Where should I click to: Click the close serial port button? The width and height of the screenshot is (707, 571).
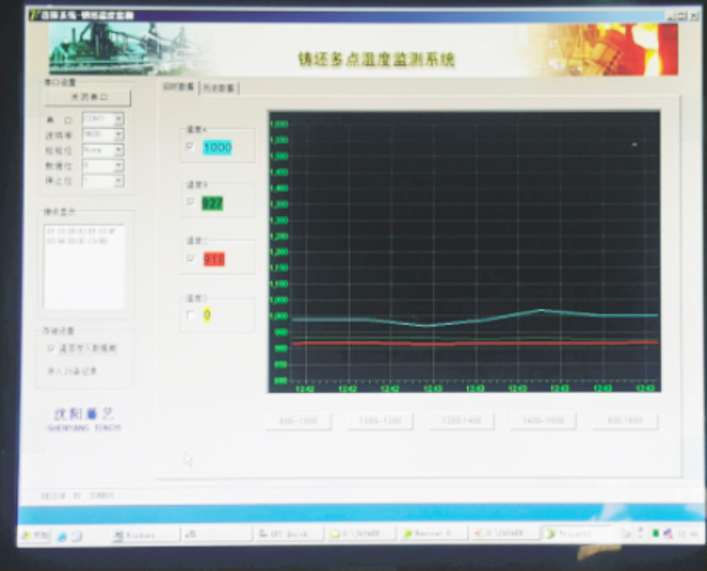87,98
